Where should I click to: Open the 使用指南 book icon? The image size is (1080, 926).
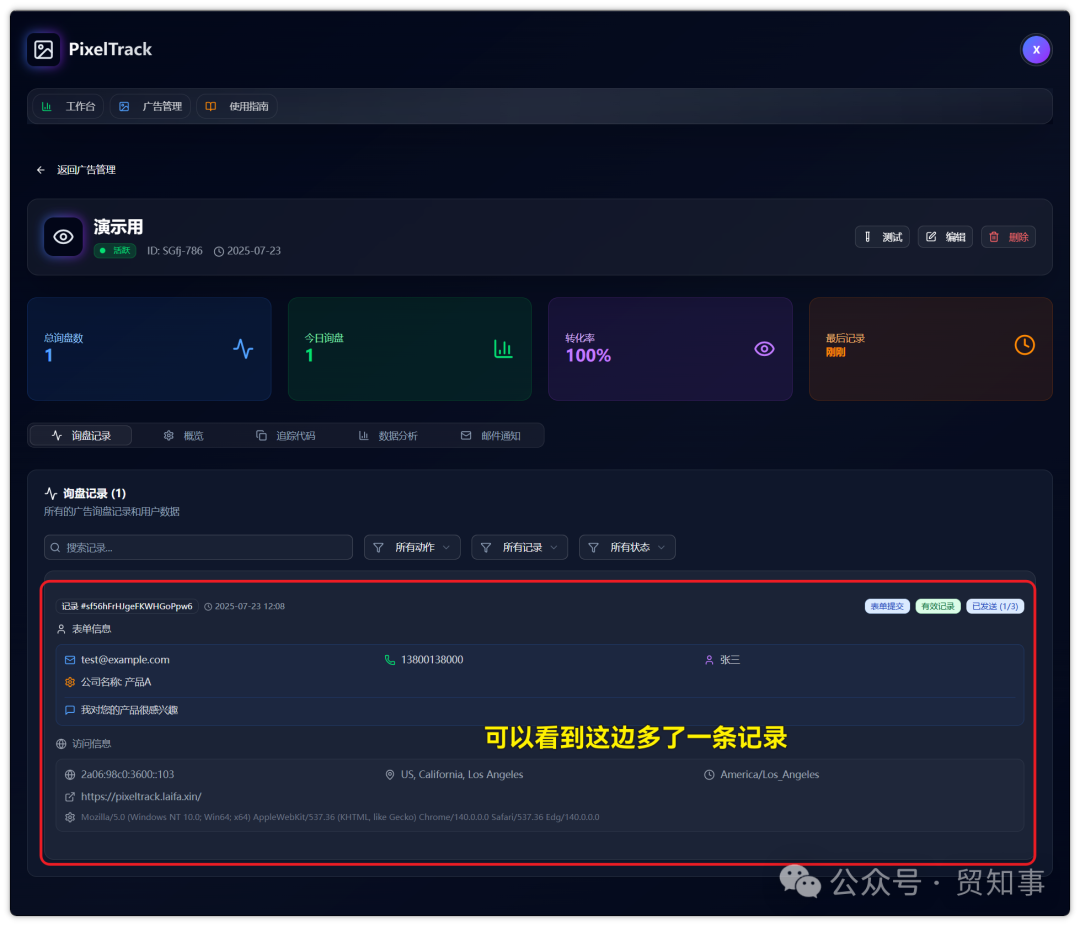tap(210, 106)
